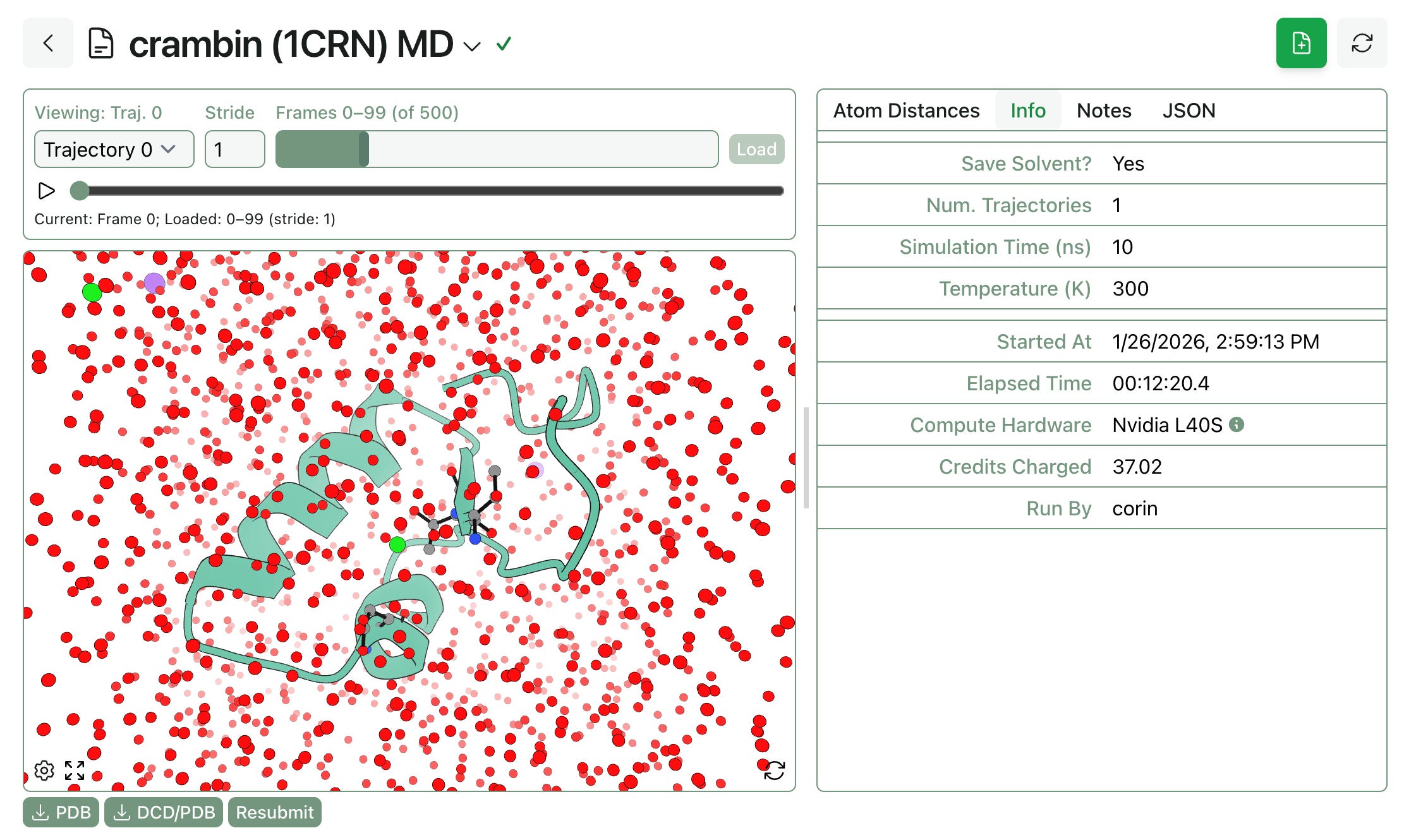Click the document icon beside the title
This screenshot has height=840, width=1404.
[100, 44]
